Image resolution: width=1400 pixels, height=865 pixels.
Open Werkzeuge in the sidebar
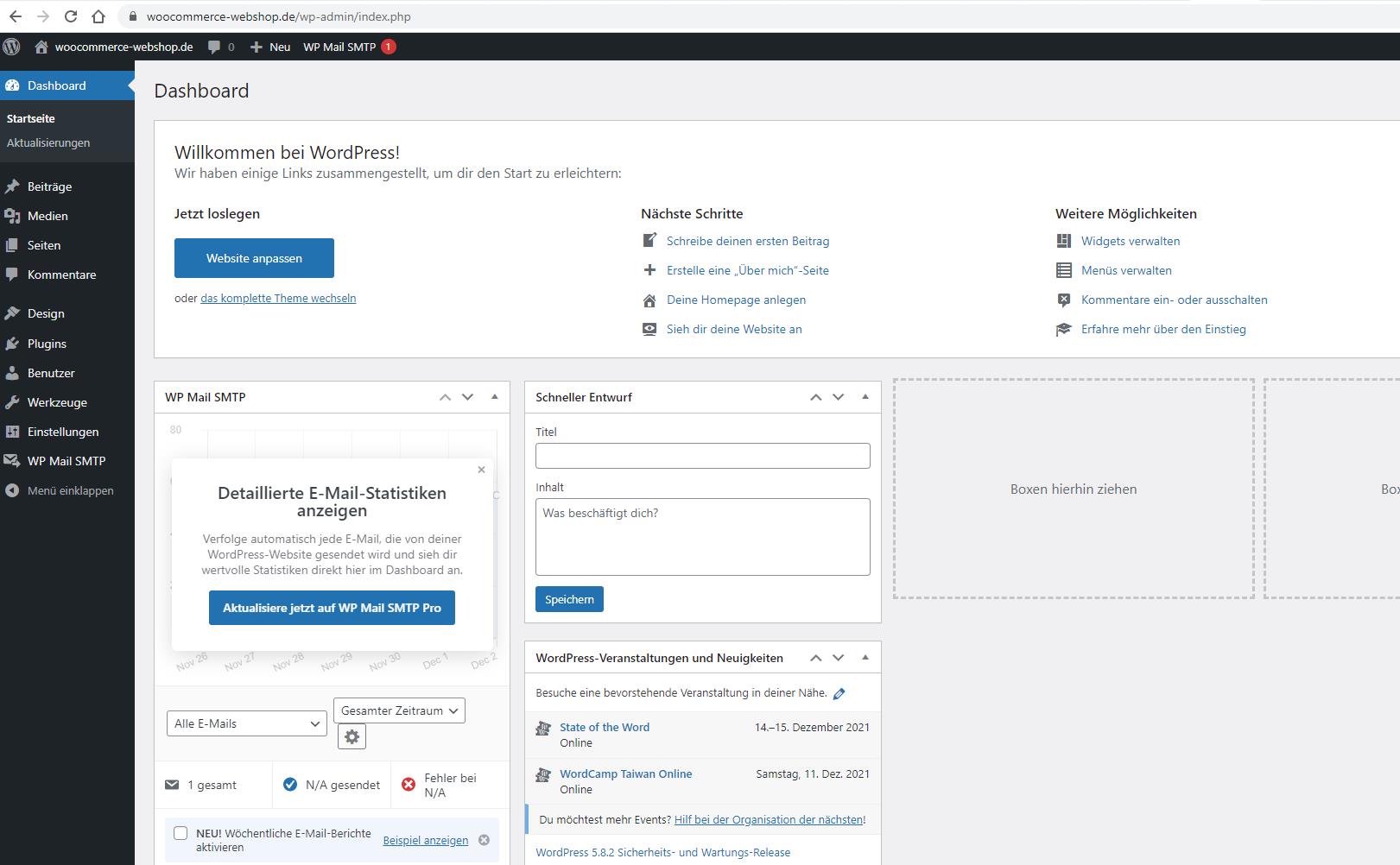[67, 402]
